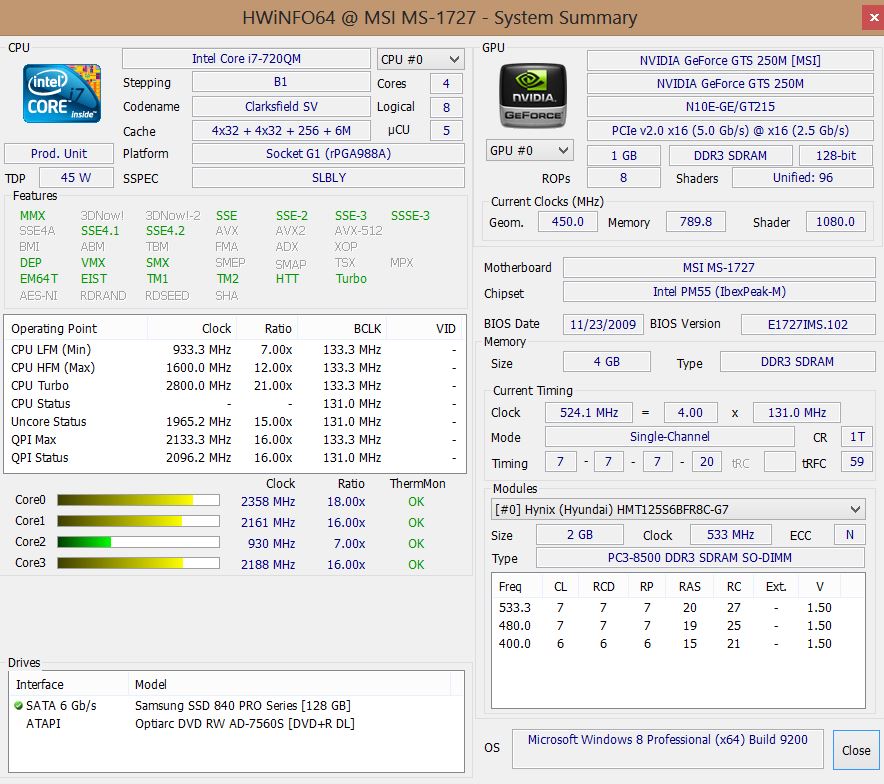Click the SLBLY SSPEC field
884x784 pixels.
(328, 178)
